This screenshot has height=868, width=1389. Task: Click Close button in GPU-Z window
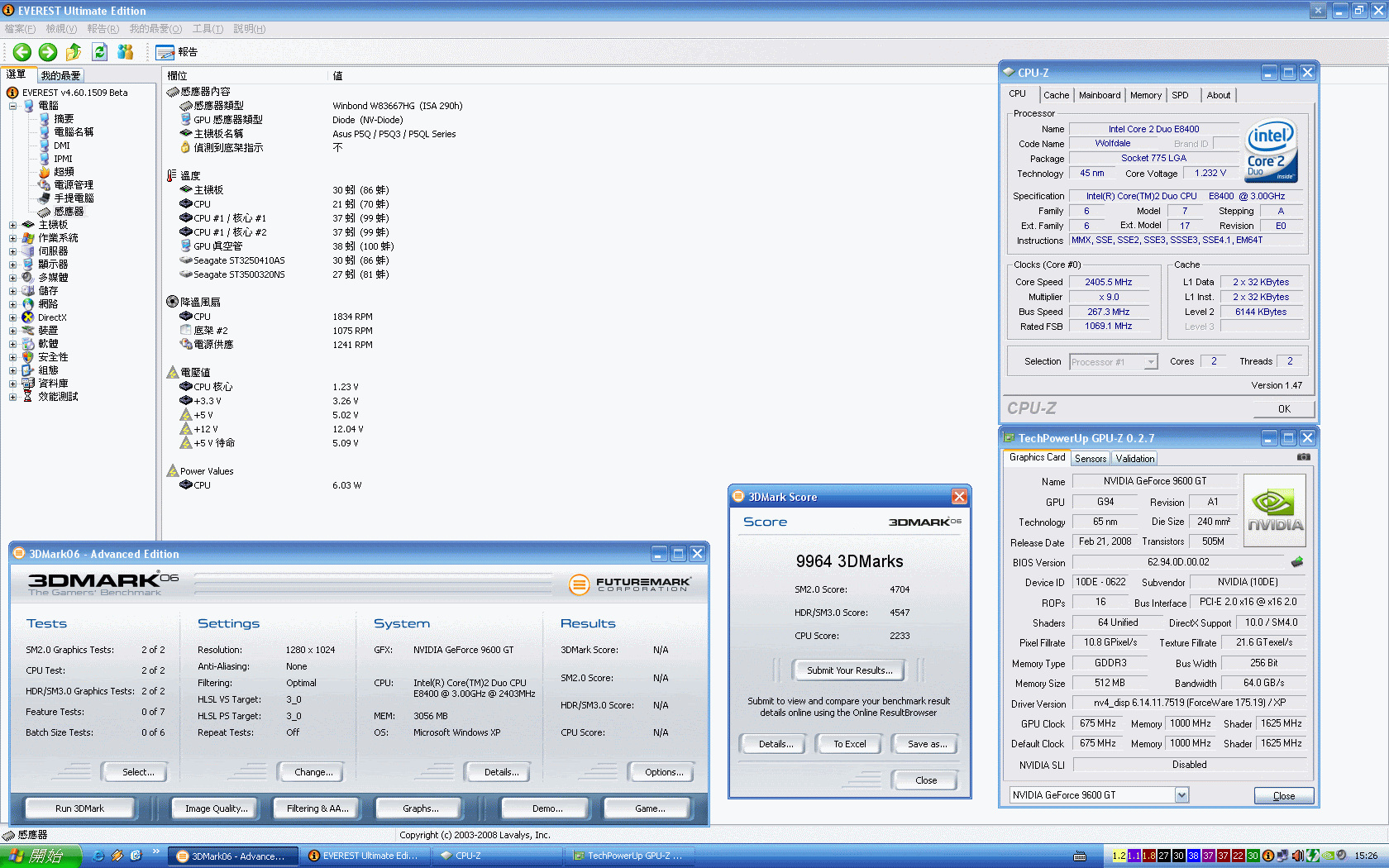click(1283, 795)
